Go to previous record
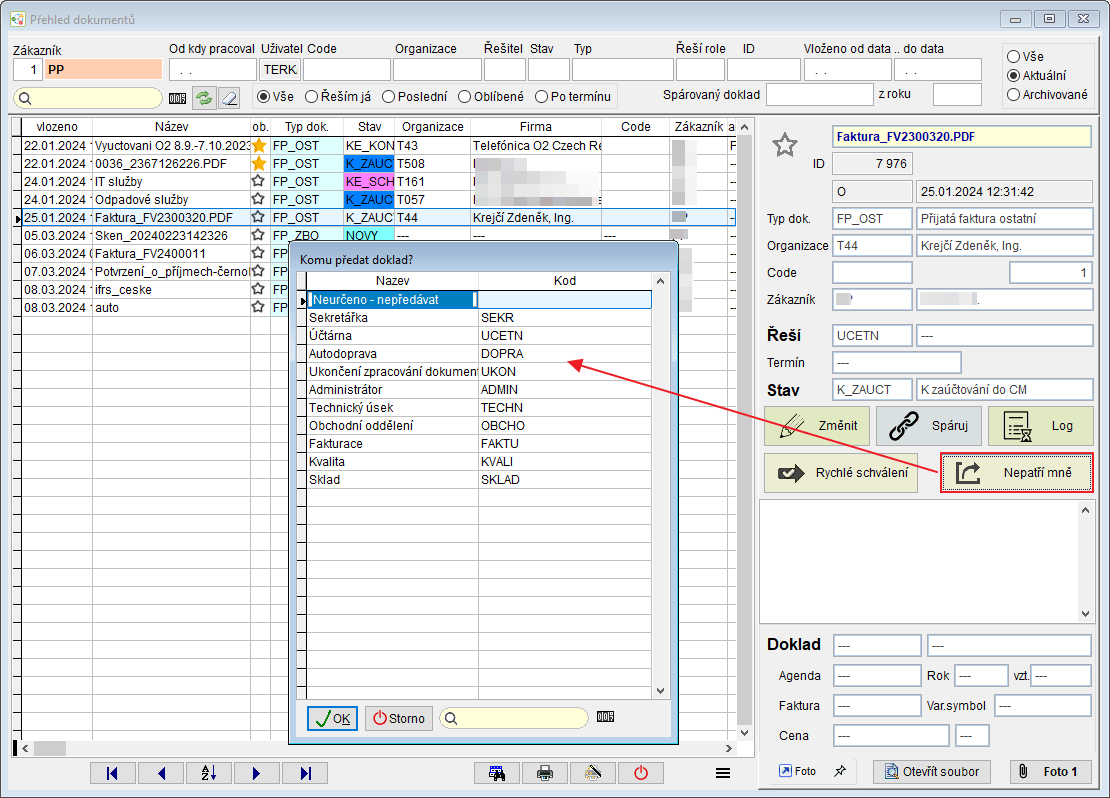1110x798 pixels. [x=161, y=773]
